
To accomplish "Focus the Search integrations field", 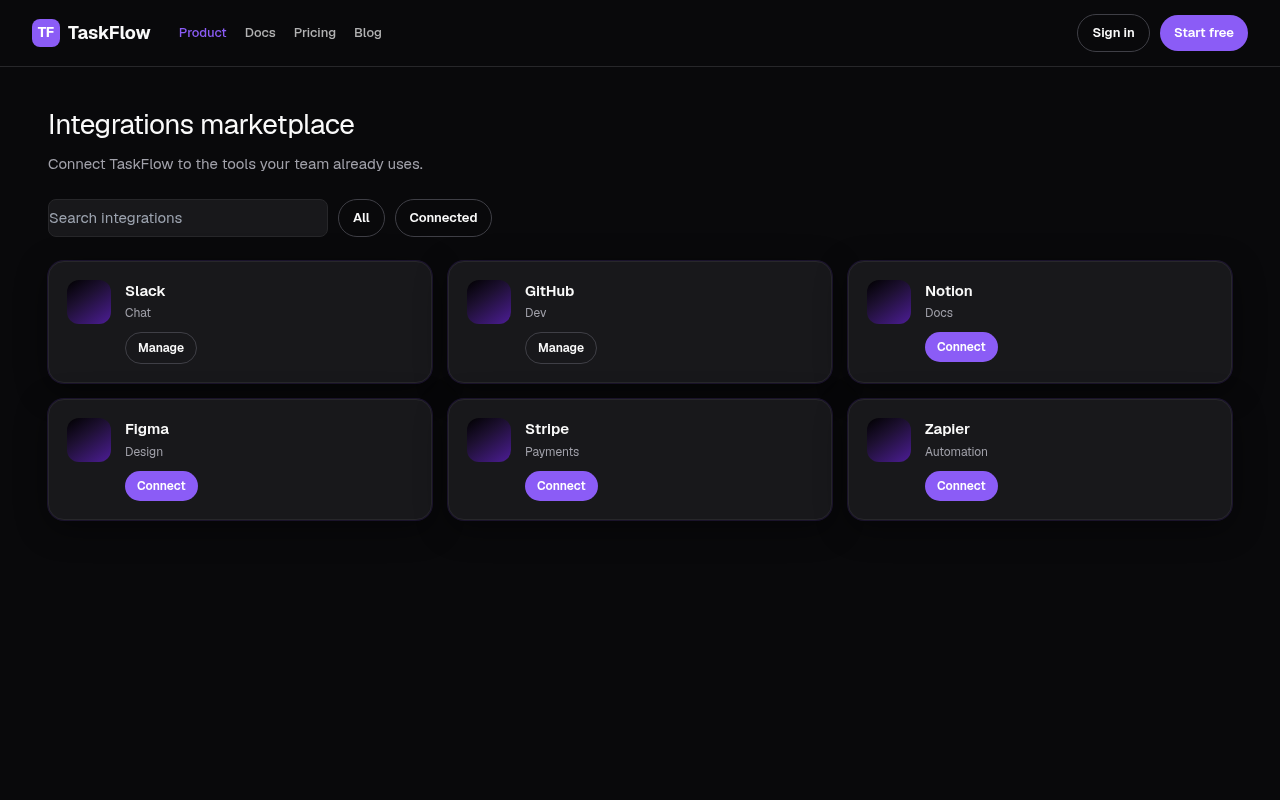I will pos(188,218).
